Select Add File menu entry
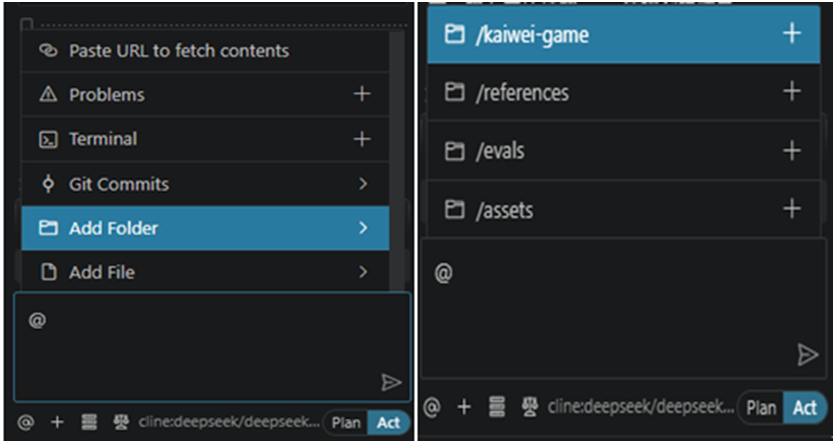The width and height of the screenshot is (835, 443). pos(205,272)
